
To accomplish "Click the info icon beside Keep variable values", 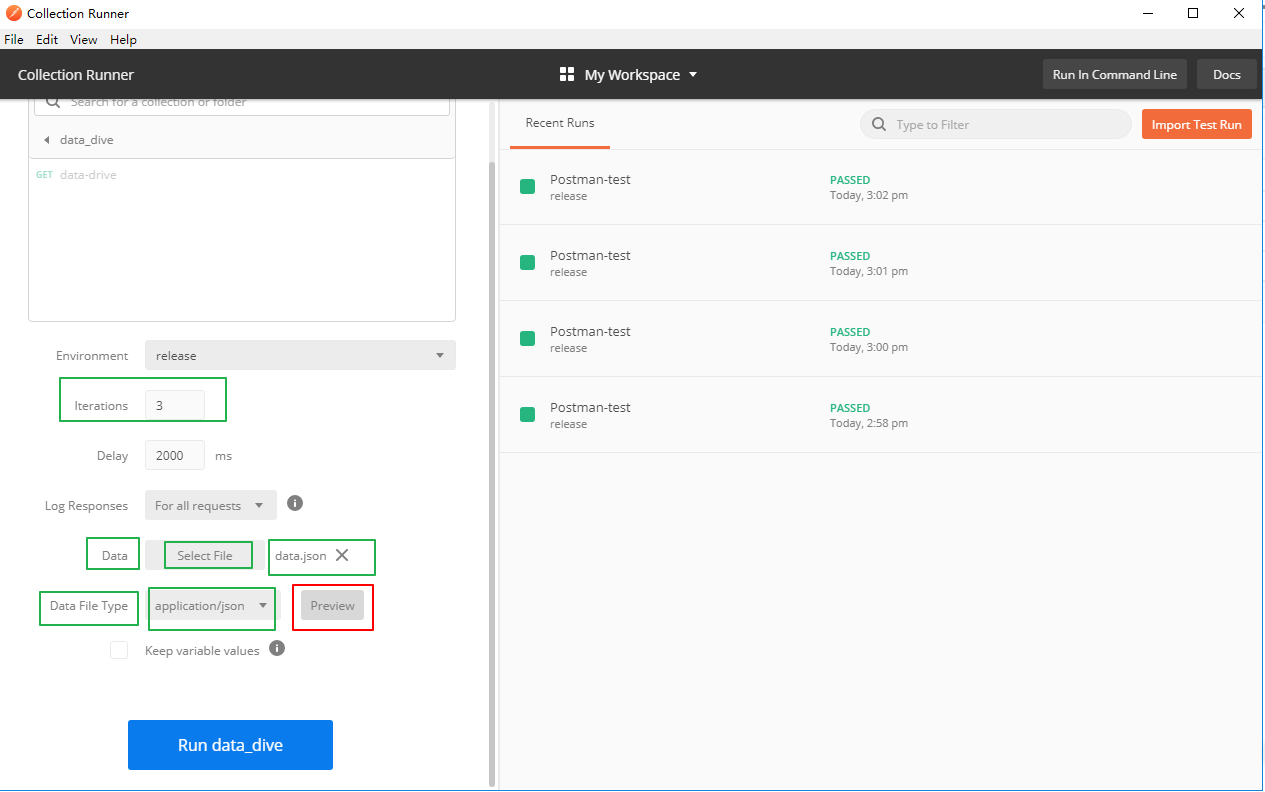I will tap(278, 648).
